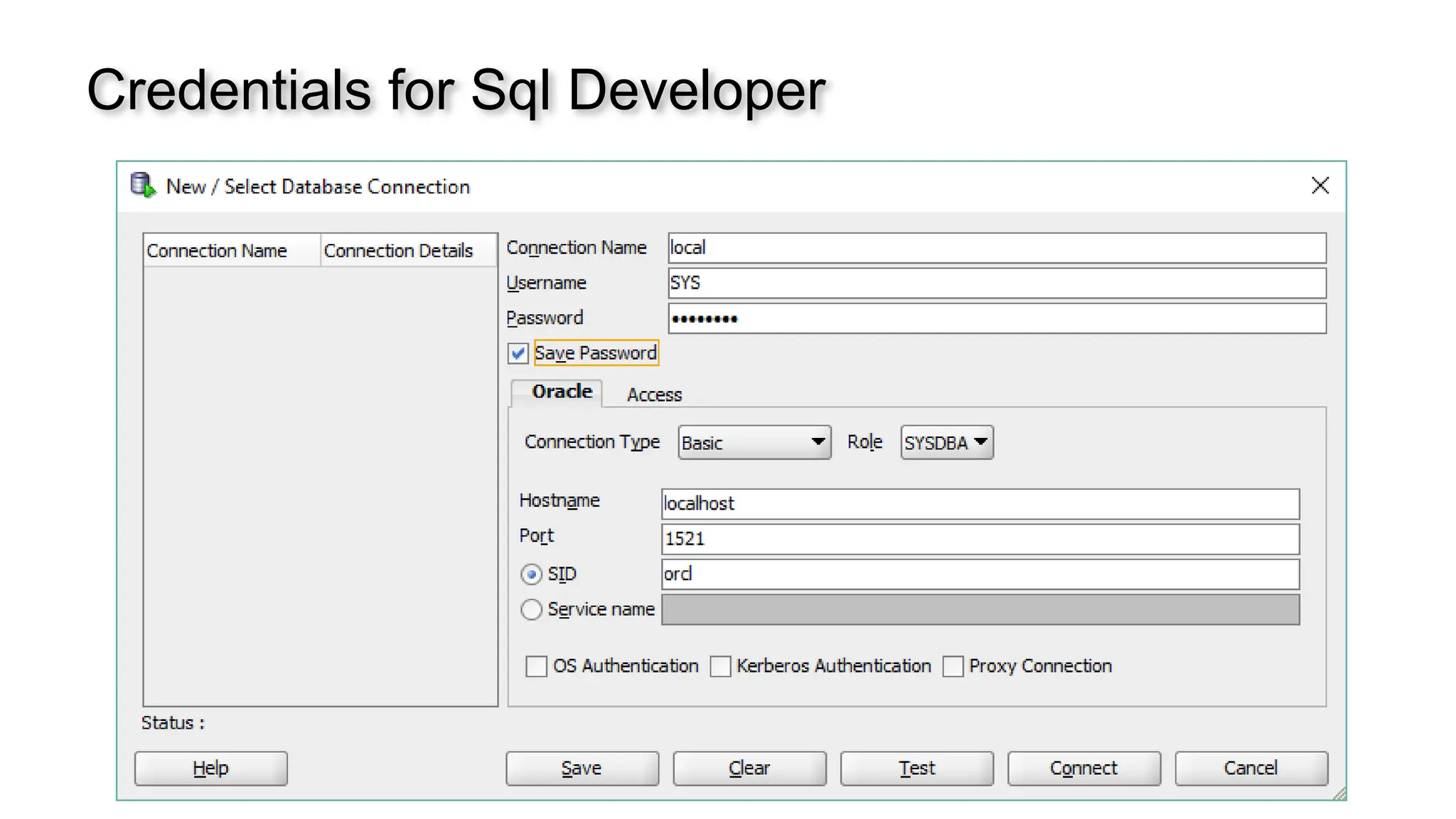This screenshot has width=1456, height=819.
Task: Click the Save button
Action: (x=582, y=768)
